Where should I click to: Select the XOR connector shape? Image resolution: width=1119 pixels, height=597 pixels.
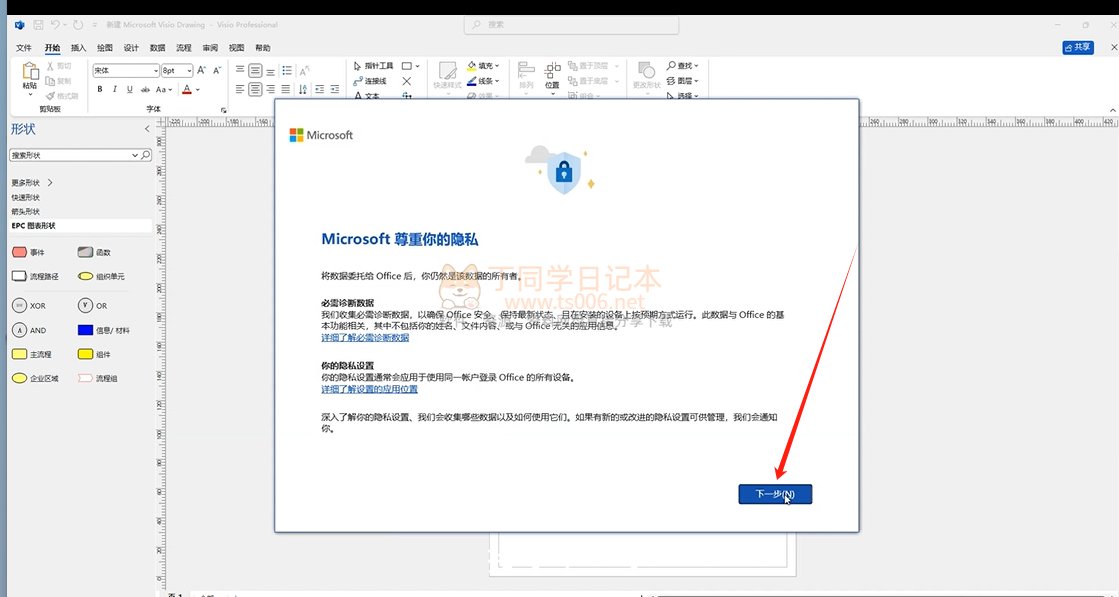click(x=29, y=305)
